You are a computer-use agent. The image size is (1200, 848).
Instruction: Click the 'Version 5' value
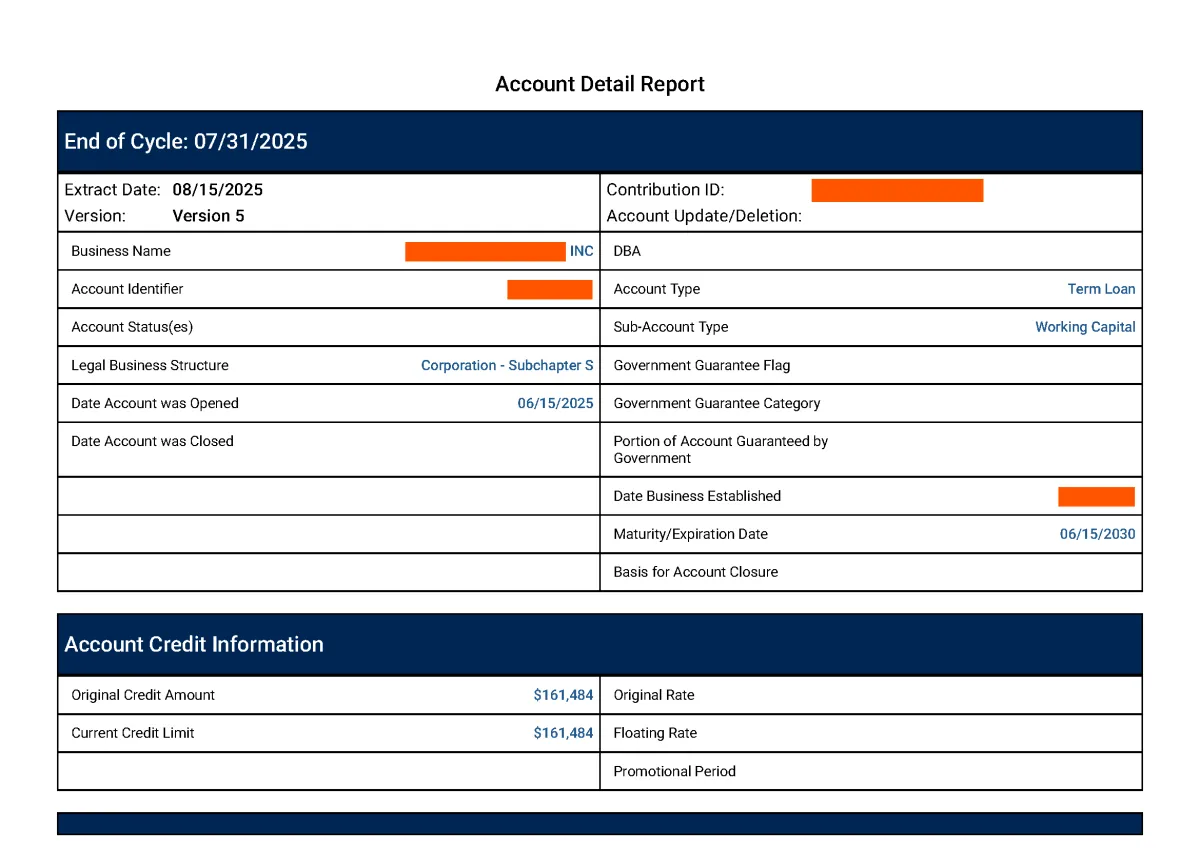(x=208, y=215)
